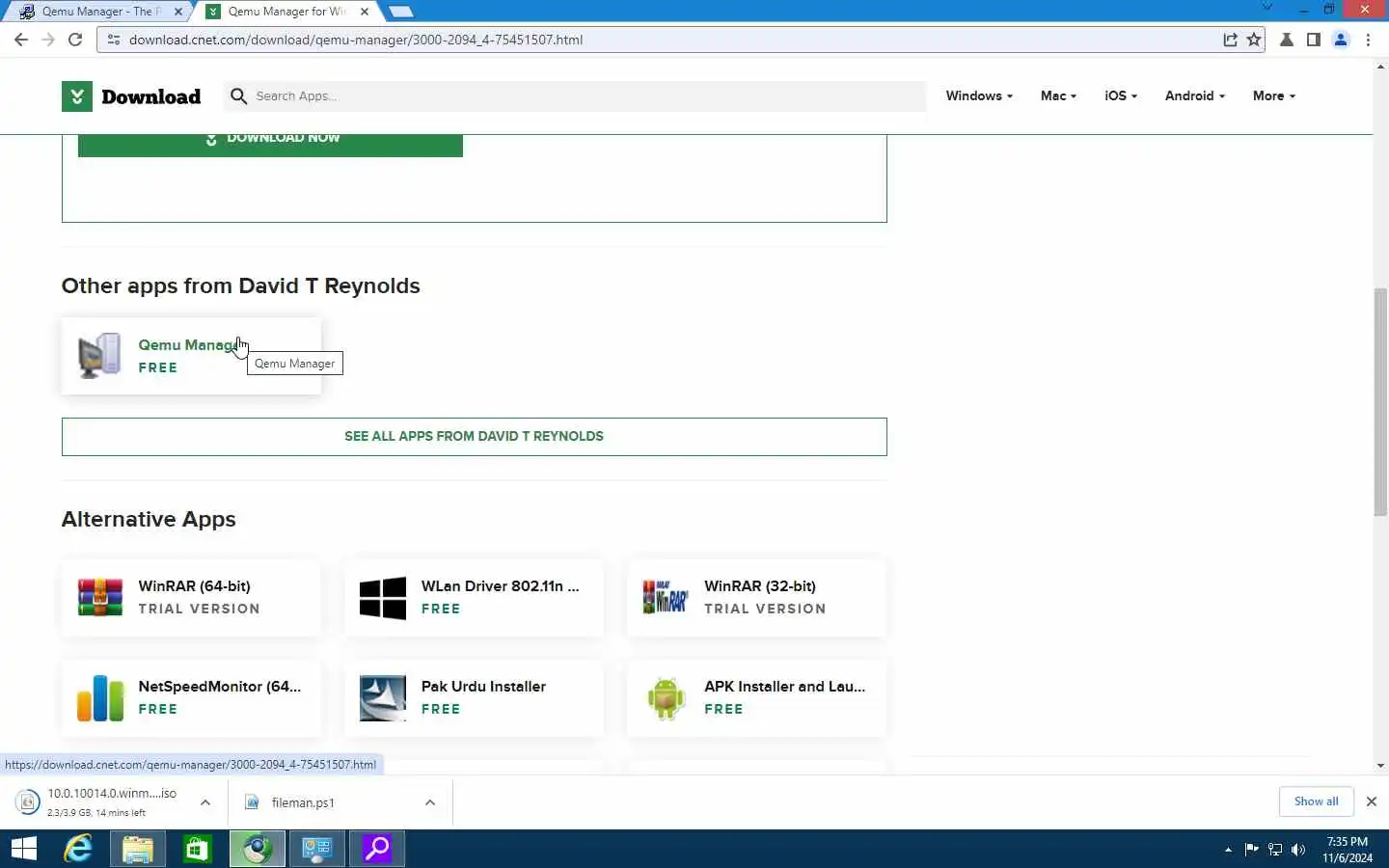The height and width of the screenshot is (868, 1389).
Task: Open the Windows Start button
Action: coord(24,849)
